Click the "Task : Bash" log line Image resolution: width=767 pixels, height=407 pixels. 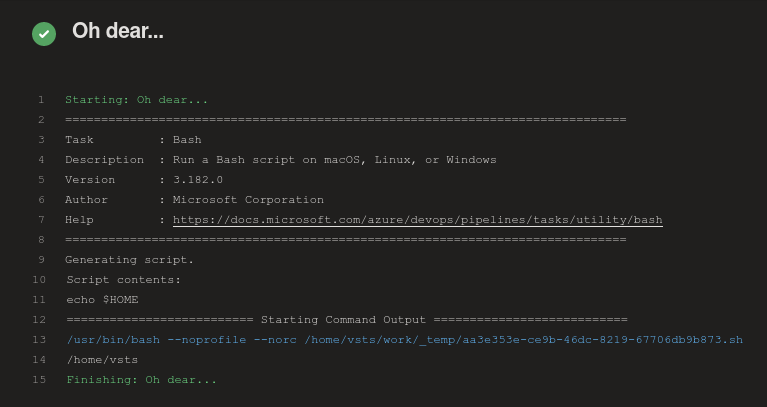tap(133, 140)
